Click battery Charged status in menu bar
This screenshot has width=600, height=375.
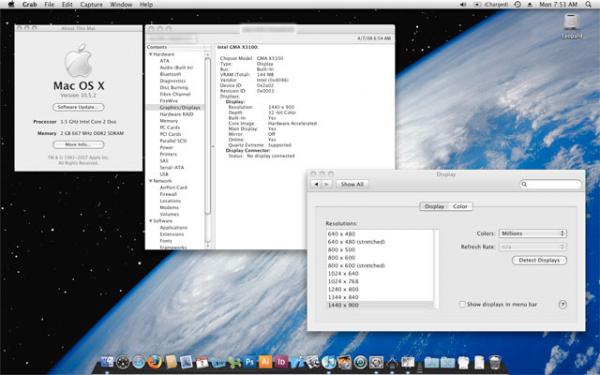tap(492, 4)
